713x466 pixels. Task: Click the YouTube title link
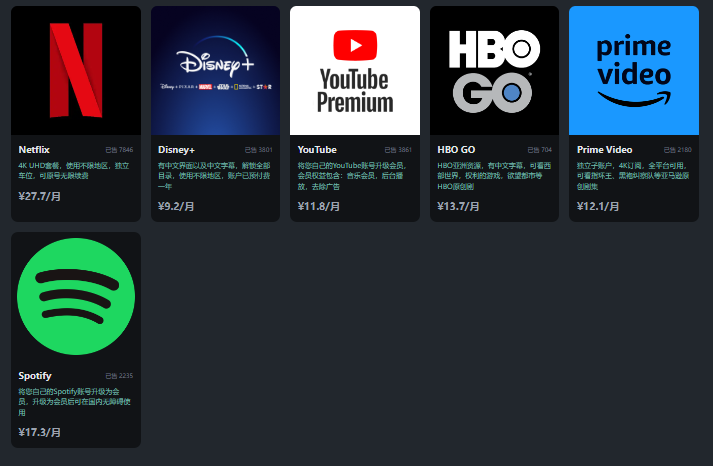click(317, 150)
